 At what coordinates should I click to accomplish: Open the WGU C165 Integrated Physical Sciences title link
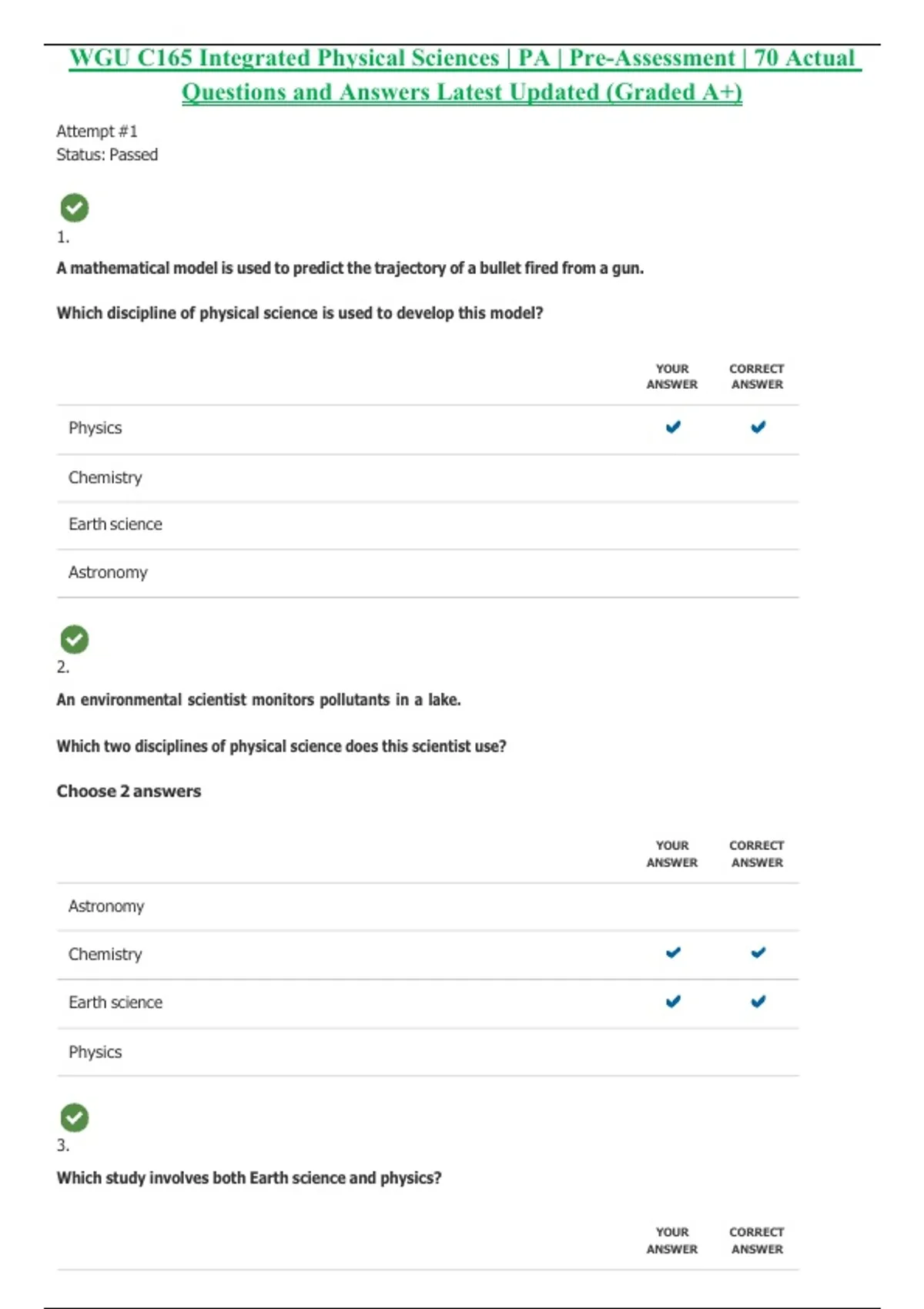pos(462,59)
